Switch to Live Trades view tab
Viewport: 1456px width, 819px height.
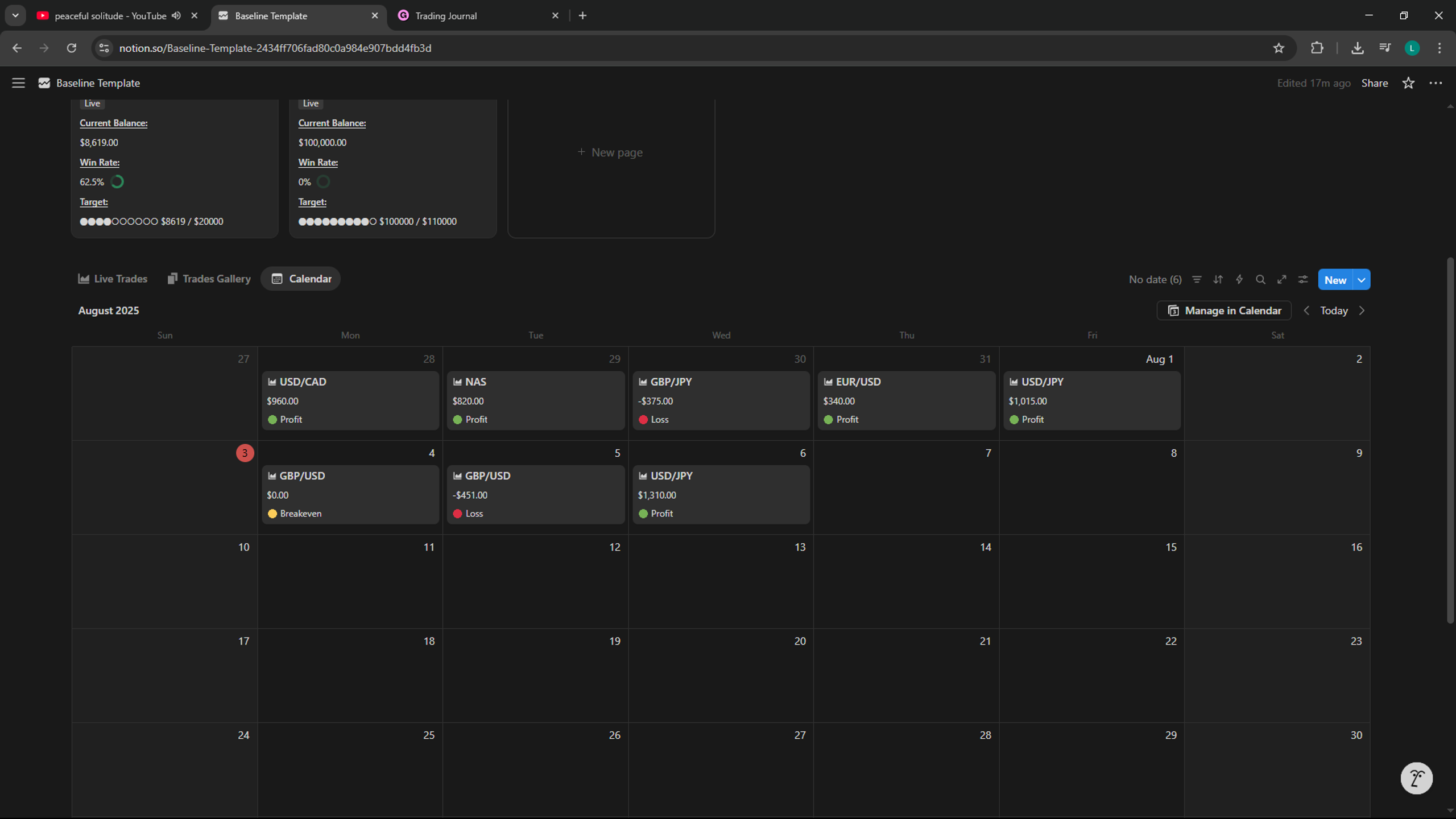point(113,279)
